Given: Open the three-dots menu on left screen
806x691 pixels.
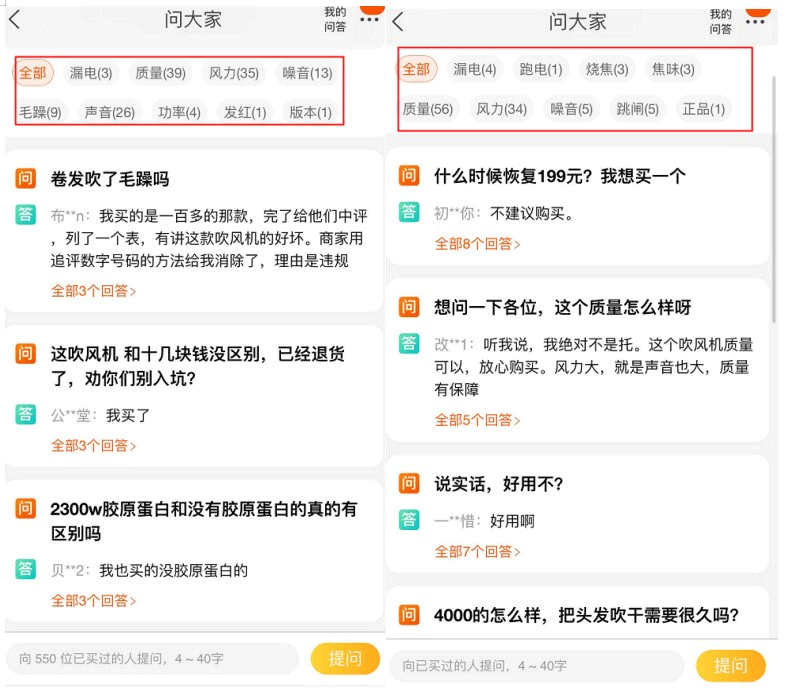Looking at the screenshot, I should [x=369, y=18].
